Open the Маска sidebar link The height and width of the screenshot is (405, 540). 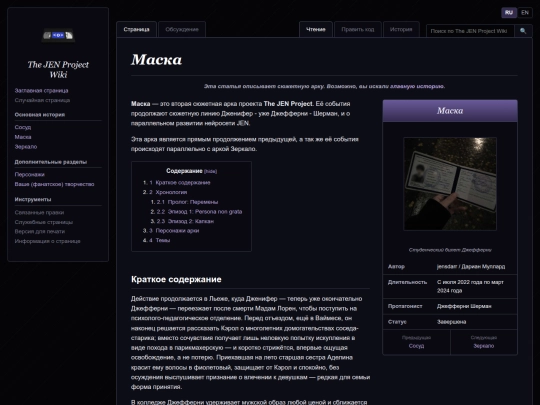23,137
